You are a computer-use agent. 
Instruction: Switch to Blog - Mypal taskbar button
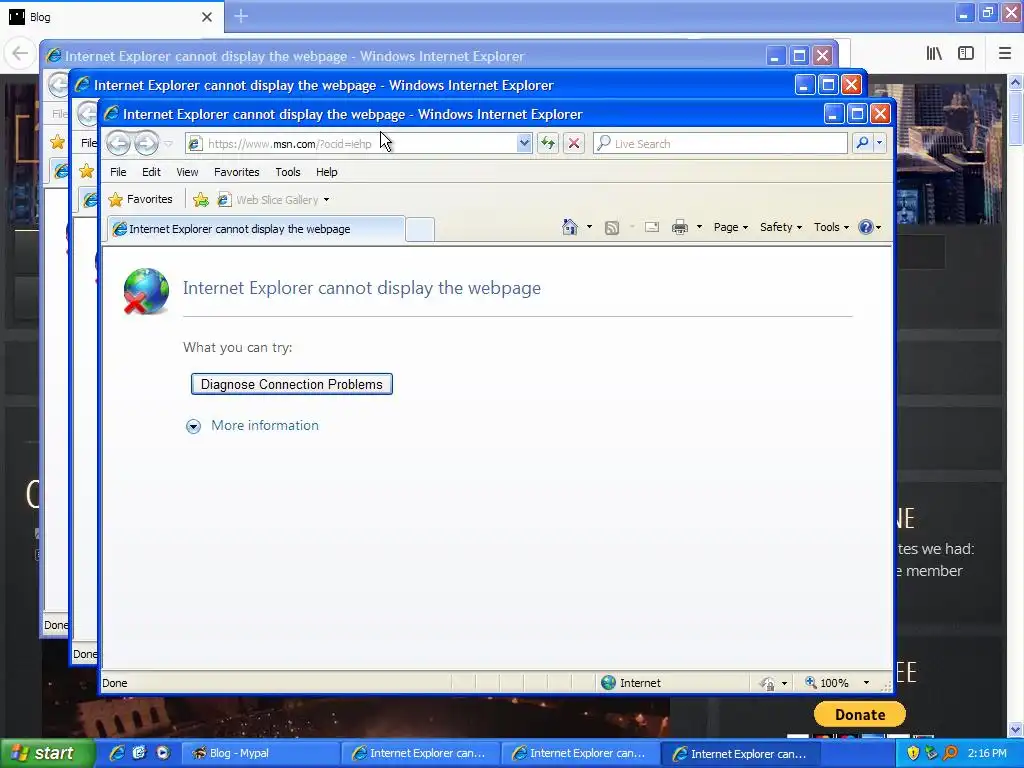[259, 754]
